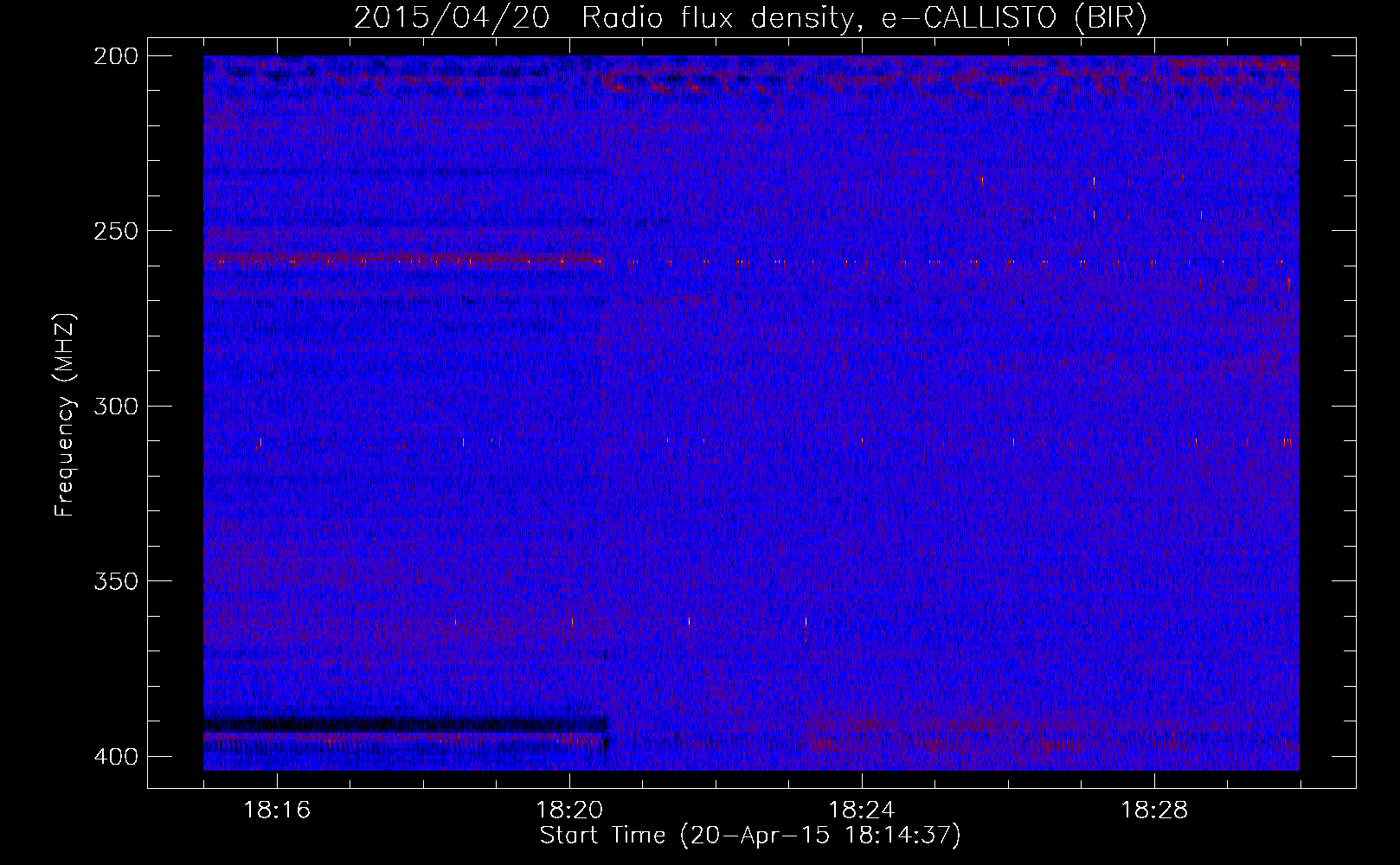This screenshot has height=865, width=1400.
Task: Click the 250 frequency tick label
Action: tap(115, 231)
